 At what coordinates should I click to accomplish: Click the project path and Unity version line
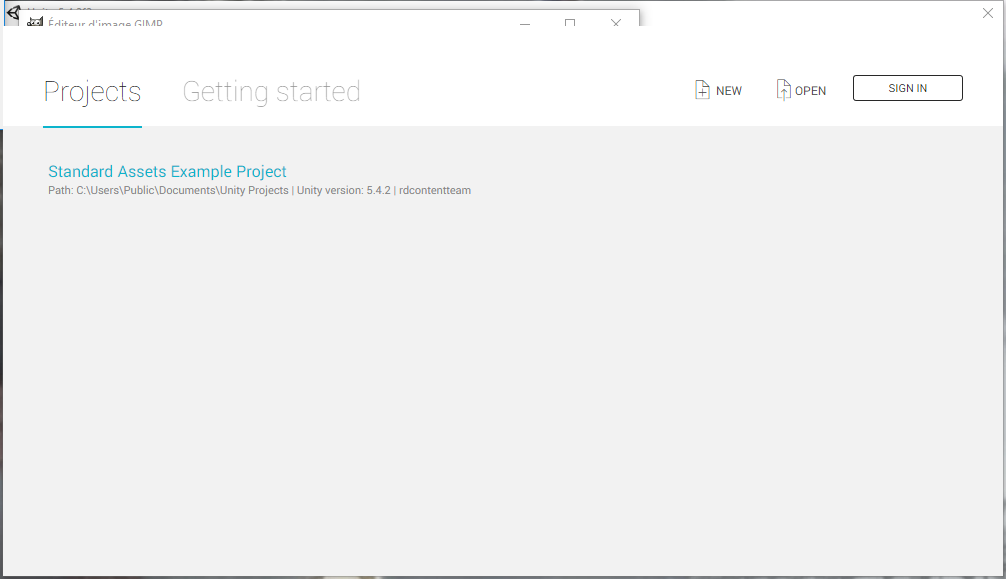tap(259, 190)
